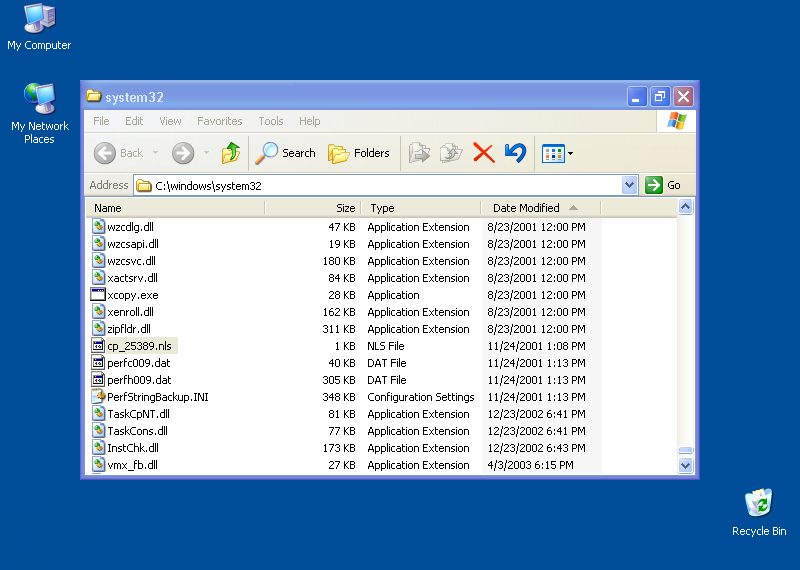Select the wzcdlg.dll file icon
Screen dimensions: 800x570
(98, 227)
